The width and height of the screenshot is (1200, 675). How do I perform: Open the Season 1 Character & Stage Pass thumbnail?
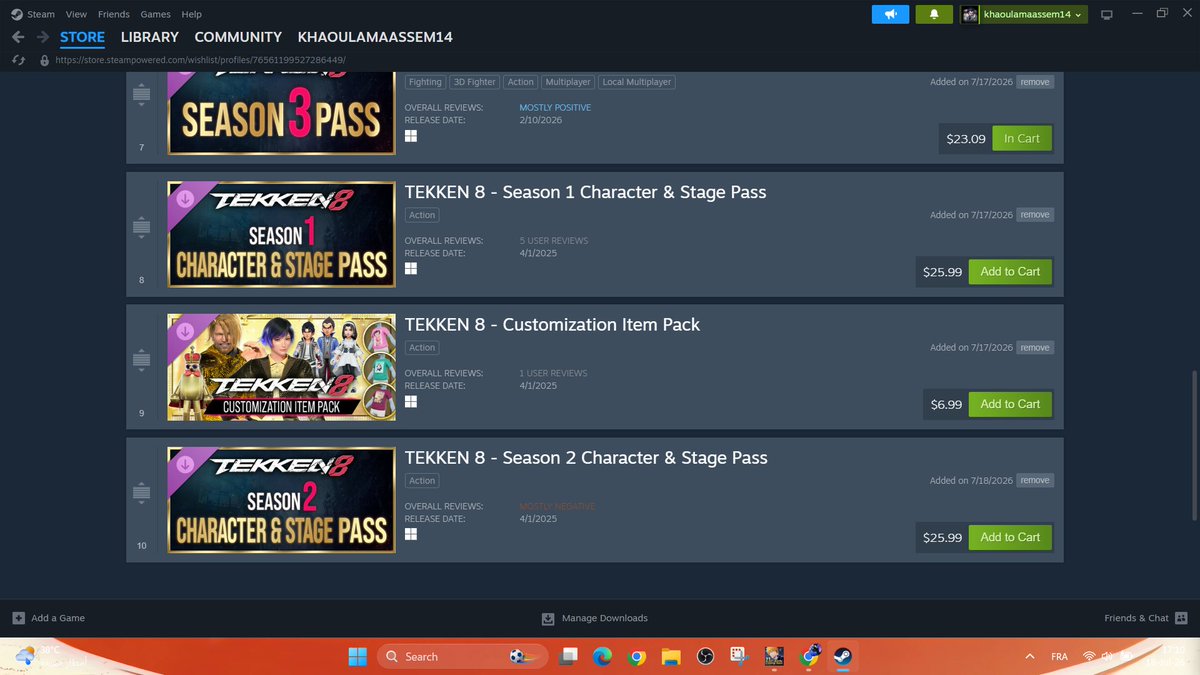[281, 234]
